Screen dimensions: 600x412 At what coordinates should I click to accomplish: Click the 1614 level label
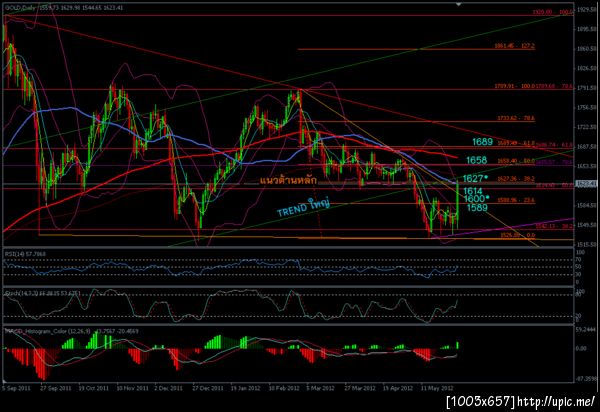tap(473, 191)
